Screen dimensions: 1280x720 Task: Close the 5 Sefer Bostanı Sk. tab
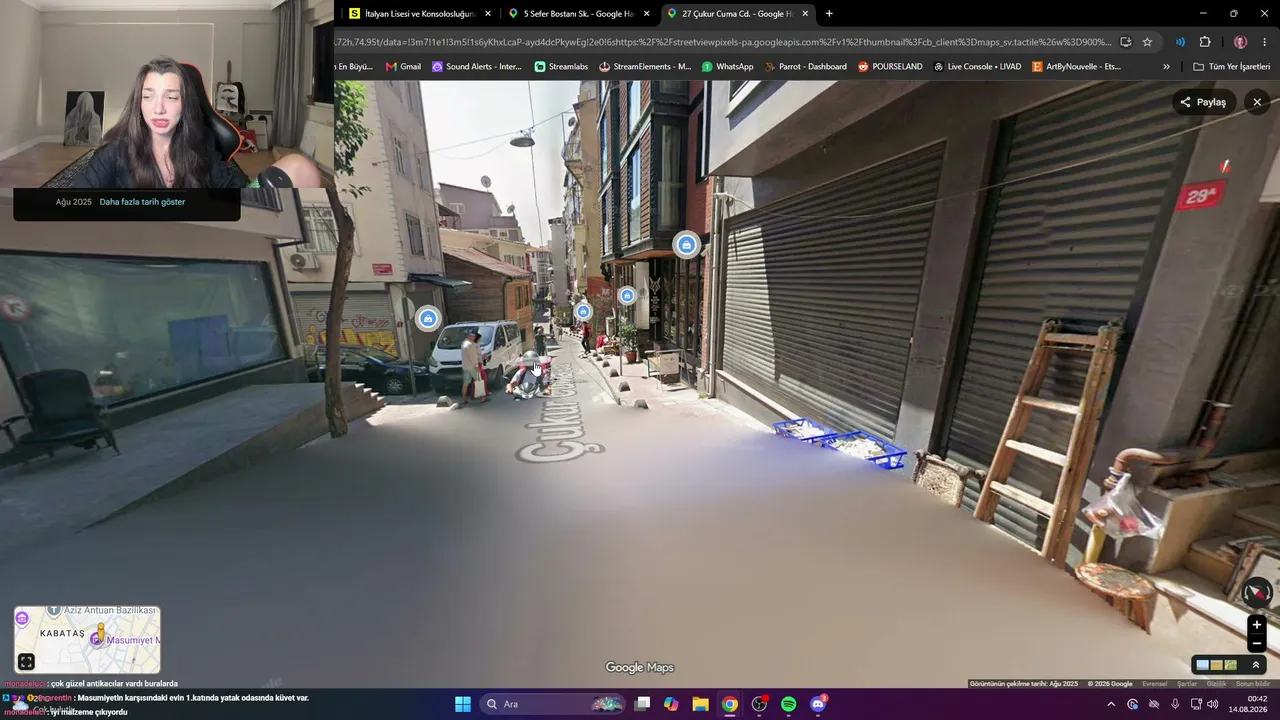pos(646,14)
